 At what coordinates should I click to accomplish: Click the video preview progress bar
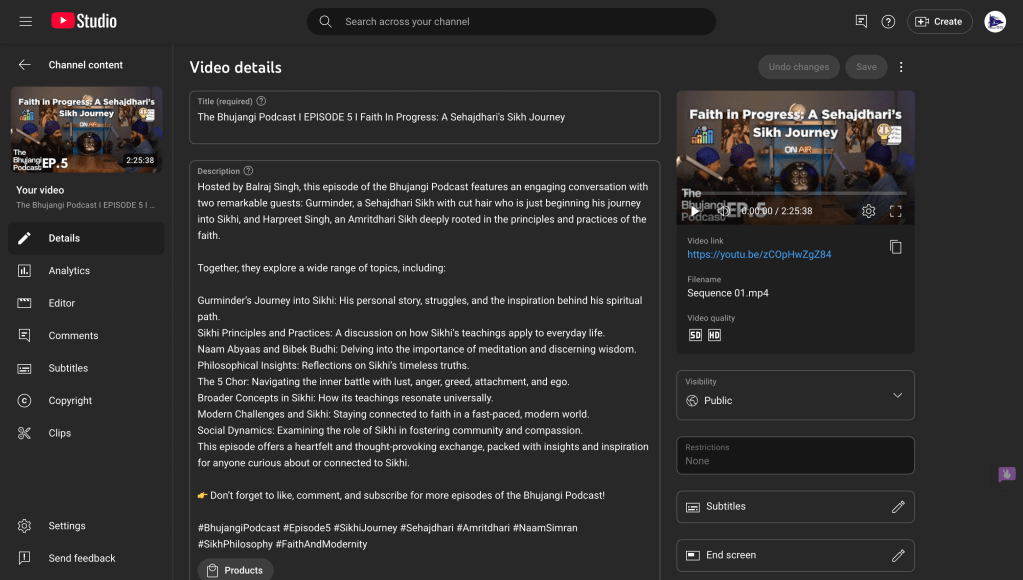(795, 193)
